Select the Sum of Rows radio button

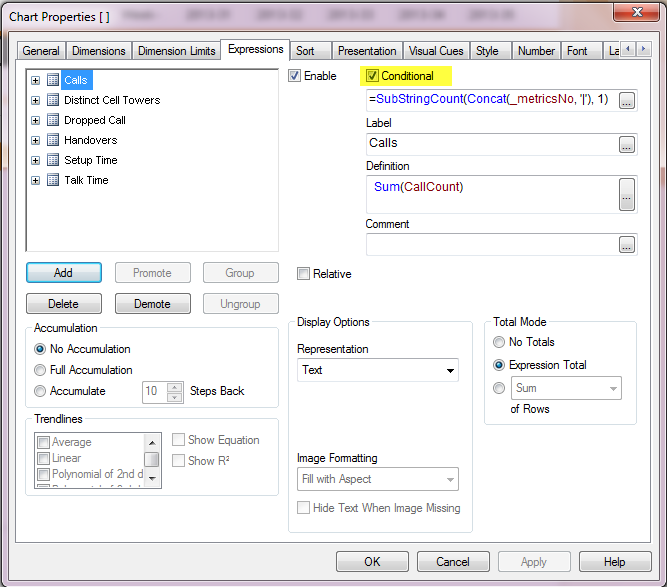[499, 388]
